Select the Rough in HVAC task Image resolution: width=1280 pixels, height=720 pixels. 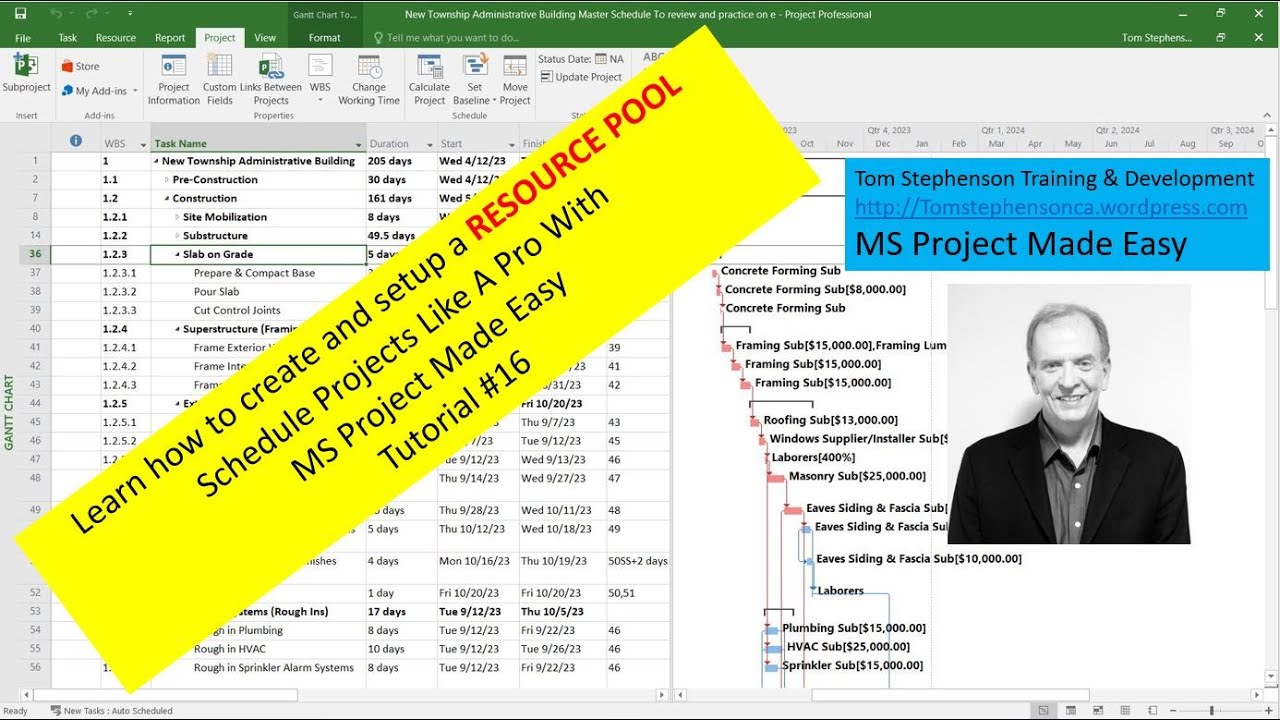[x=229, y=649]
